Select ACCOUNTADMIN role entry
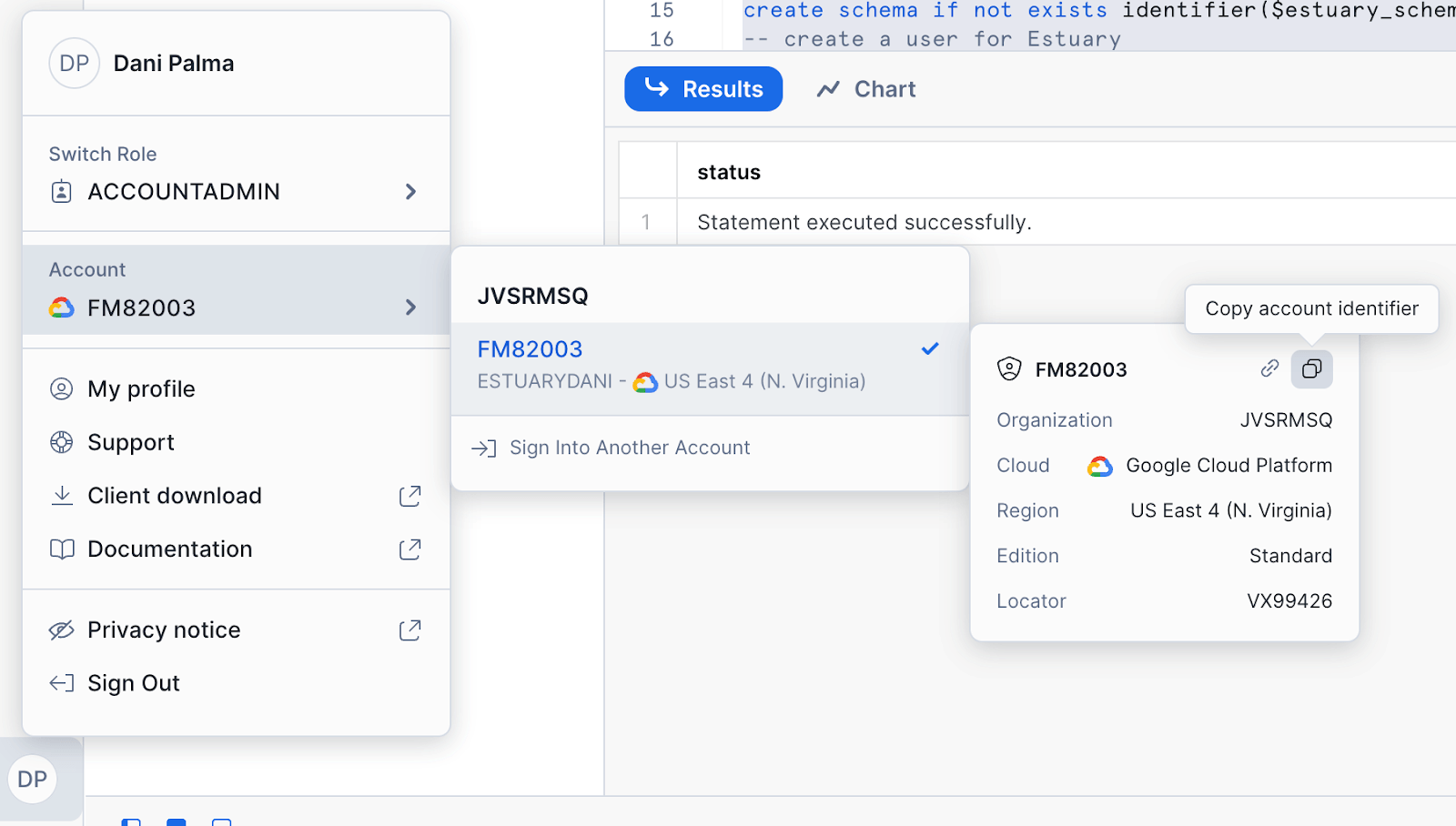 click(x=236, y=192)
